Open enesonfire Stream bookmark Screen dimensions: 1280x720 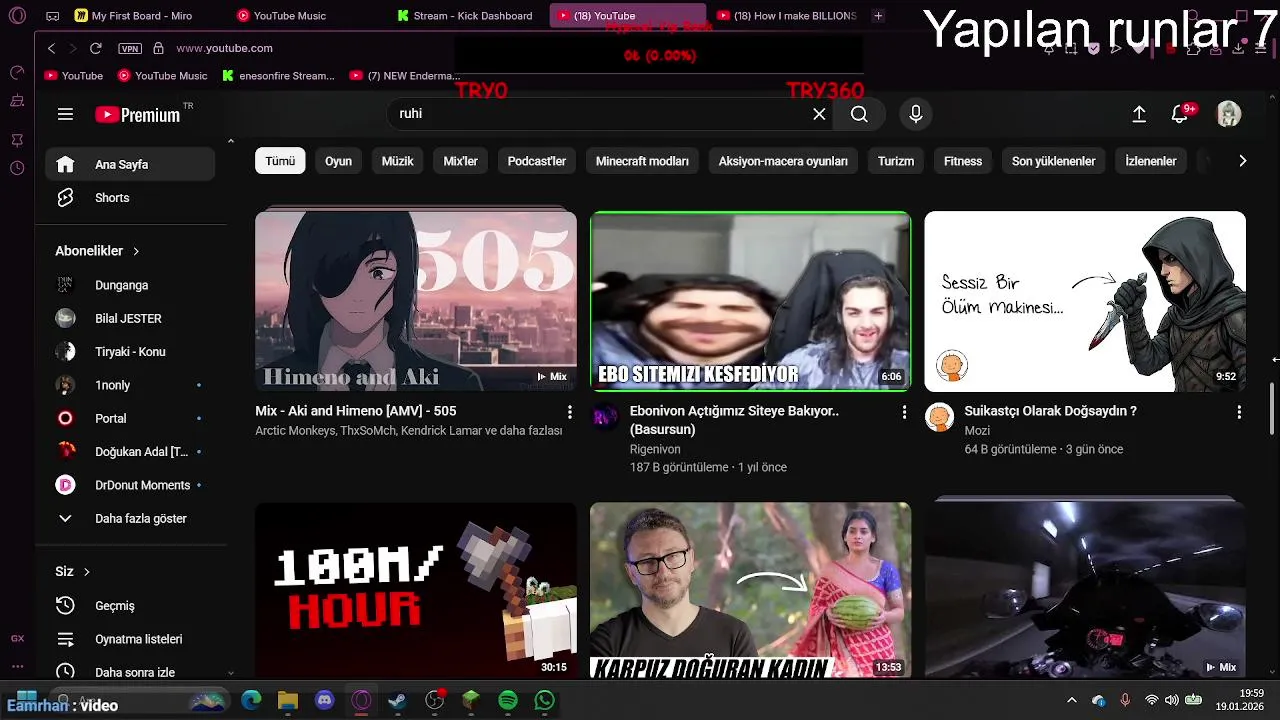(x=279, y=75)
